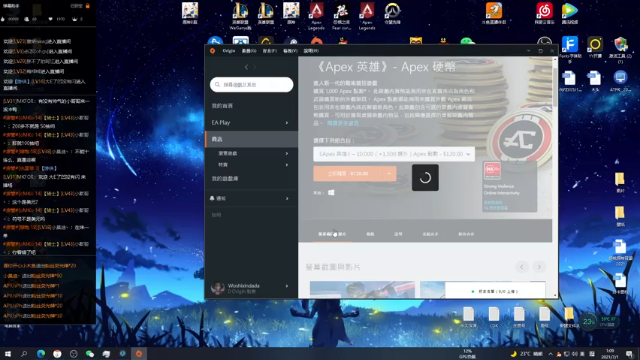Expand the notifications arrow in sidebar
Viewport: 640px width, 360px height.
(x=287, y=198)
